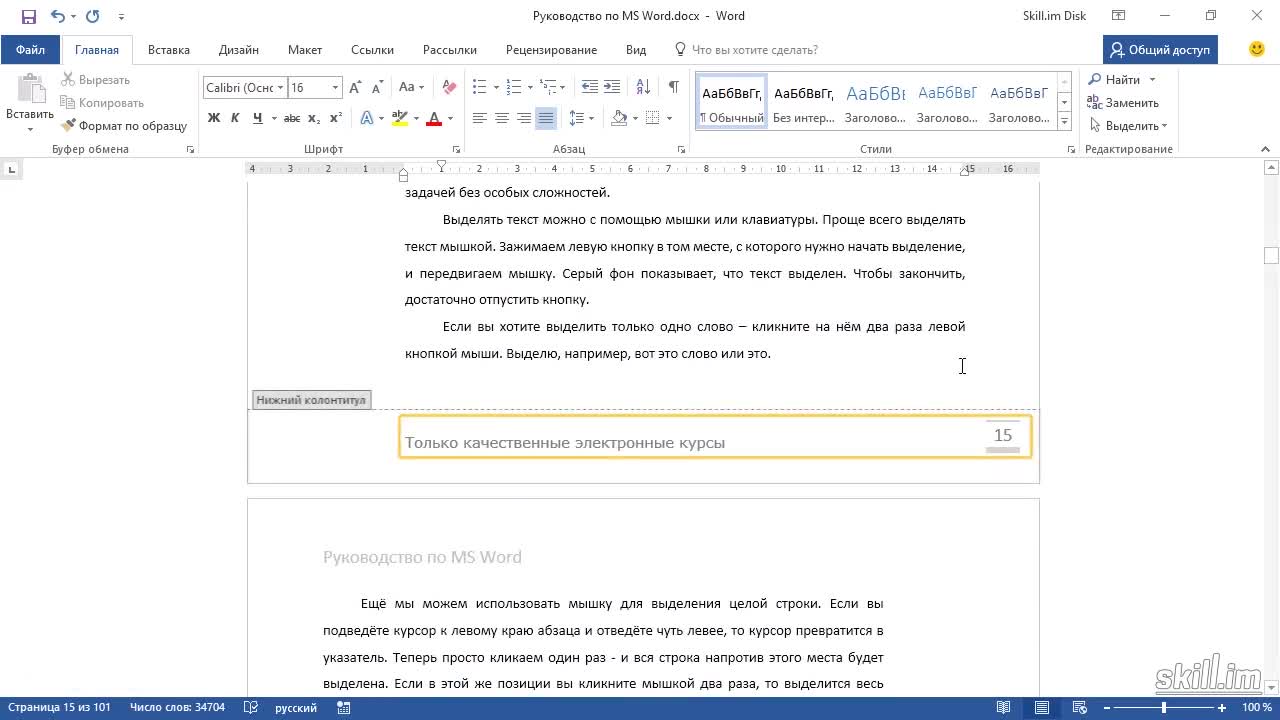Image resolution: width=1280 pixels, height=720 pixels.
Task: Open the change case (Аа) dropdown
Action: (x=411, y=88)
